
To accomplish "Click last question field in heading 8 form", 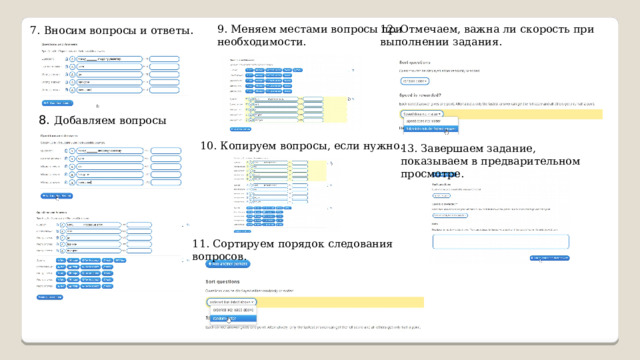I will (109, 182).
